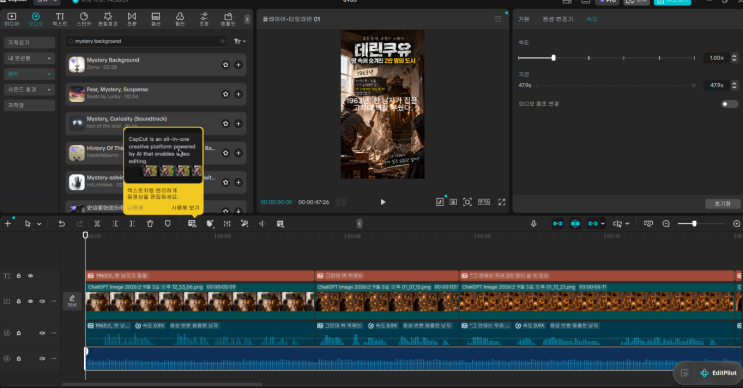743x388 pixels.
Task: Open the Transitions bowtie icon panel
Action: (132, 19)
